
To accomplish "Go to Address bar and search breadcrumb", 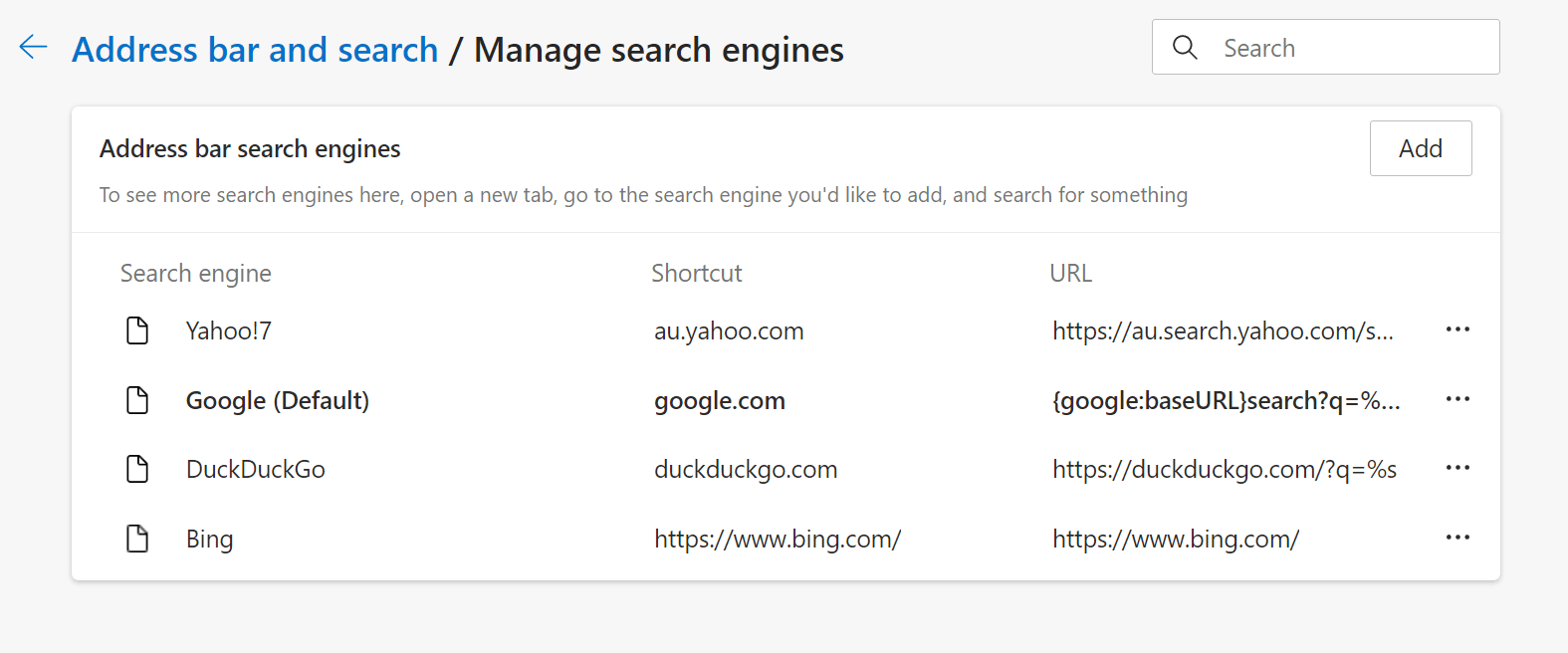I will (x=255, y=50).
